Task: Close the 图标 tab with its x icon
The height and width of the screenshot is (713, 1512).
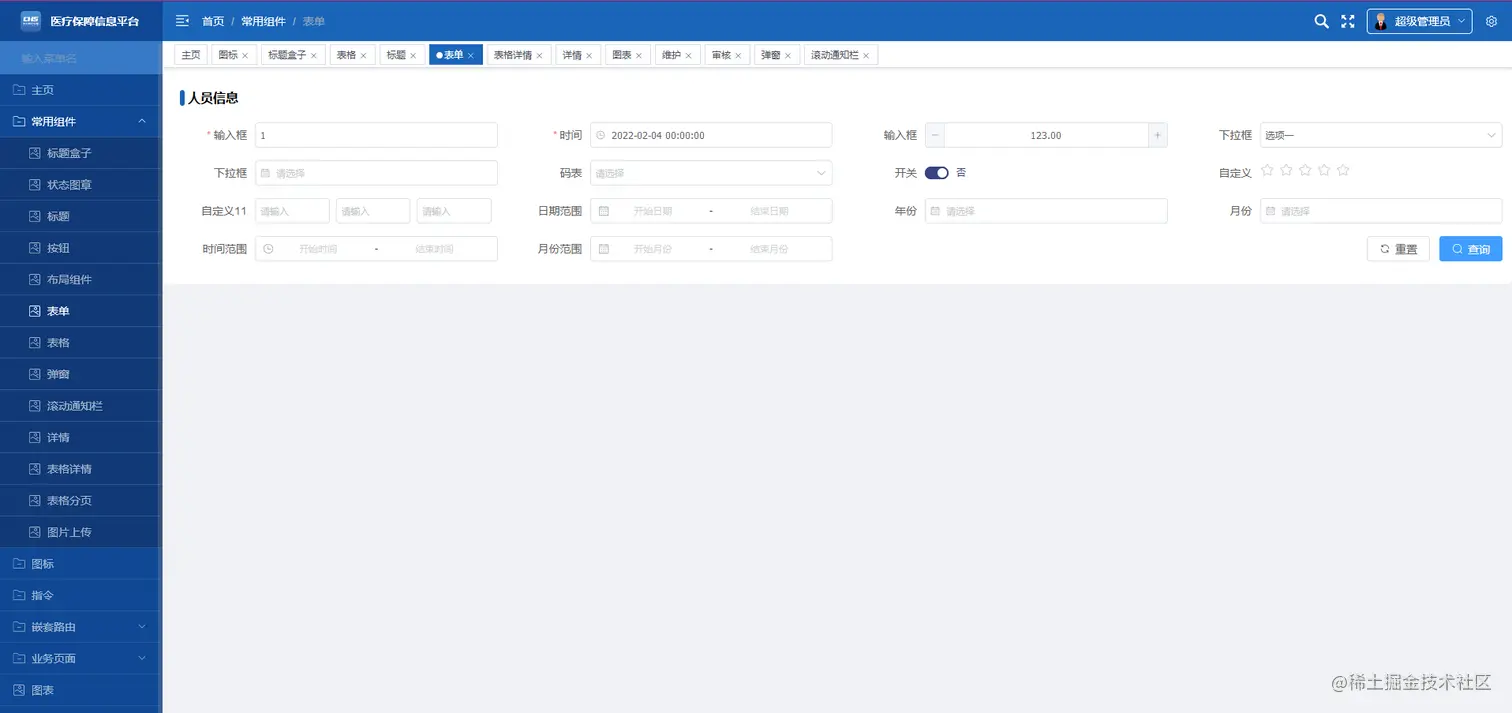Action: coord(245,55)
